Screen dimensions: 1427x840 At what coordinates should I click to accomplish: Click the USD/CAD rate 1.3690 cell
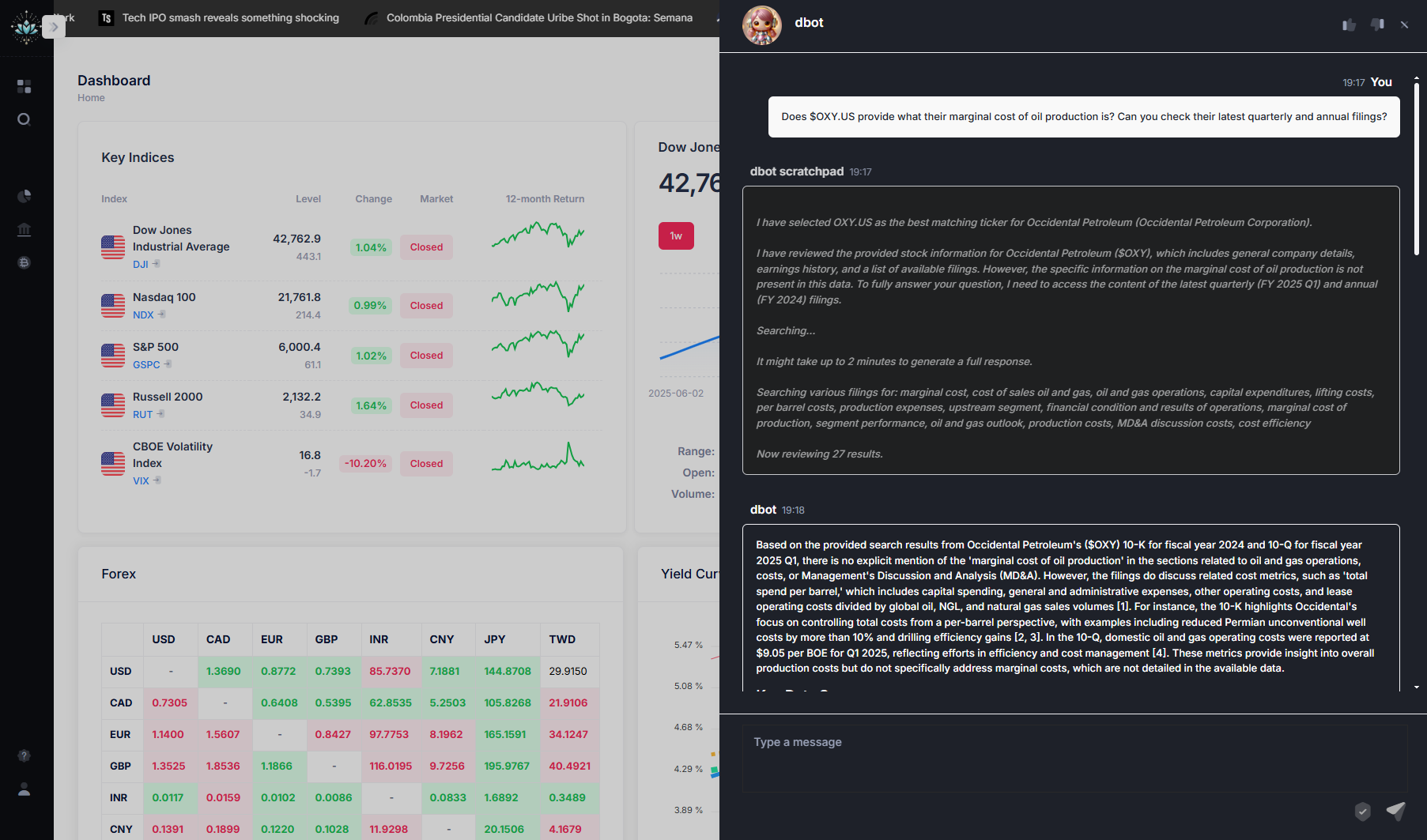pos(225,671)
